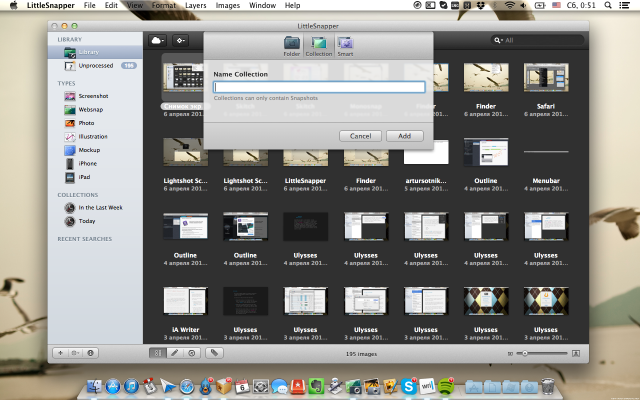Select the Collection type icon
Image resolution: width=640 pixels, height=400 pixels.
coord(318,45)
